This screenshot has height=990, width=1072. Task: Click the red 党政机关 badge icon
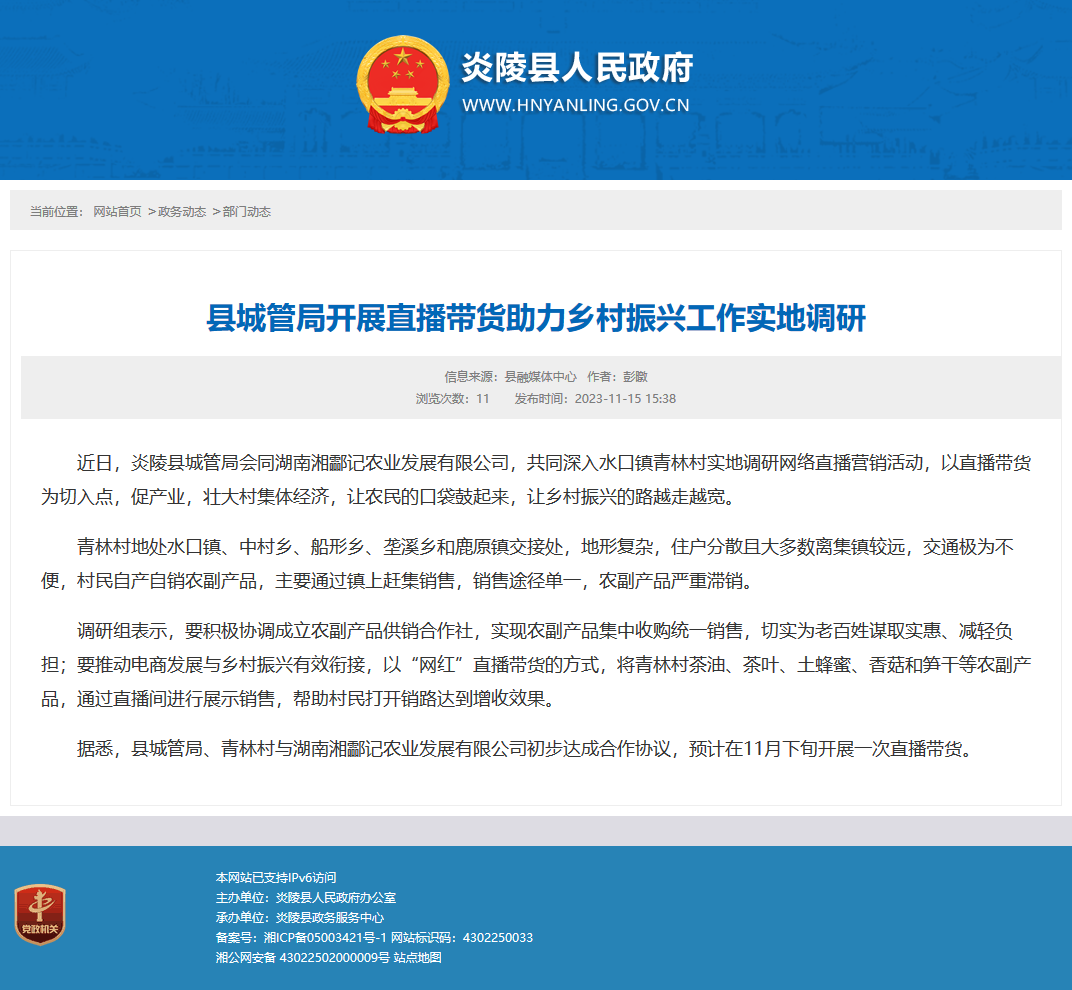(40, 914)
